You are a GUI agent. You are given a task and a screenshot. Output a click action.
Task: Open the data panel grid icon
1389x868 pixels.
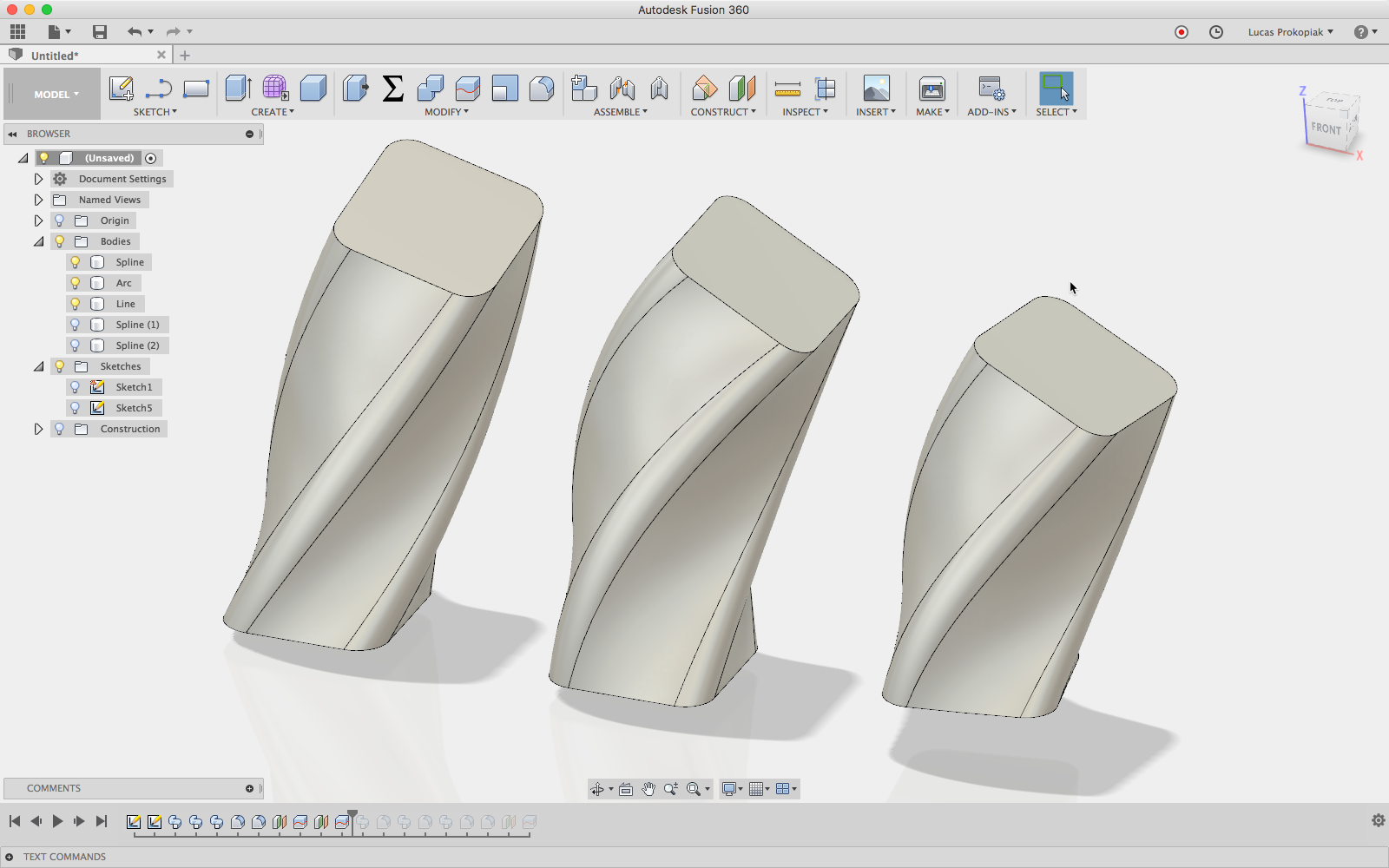pyautogui.click(x=17, y=32)
